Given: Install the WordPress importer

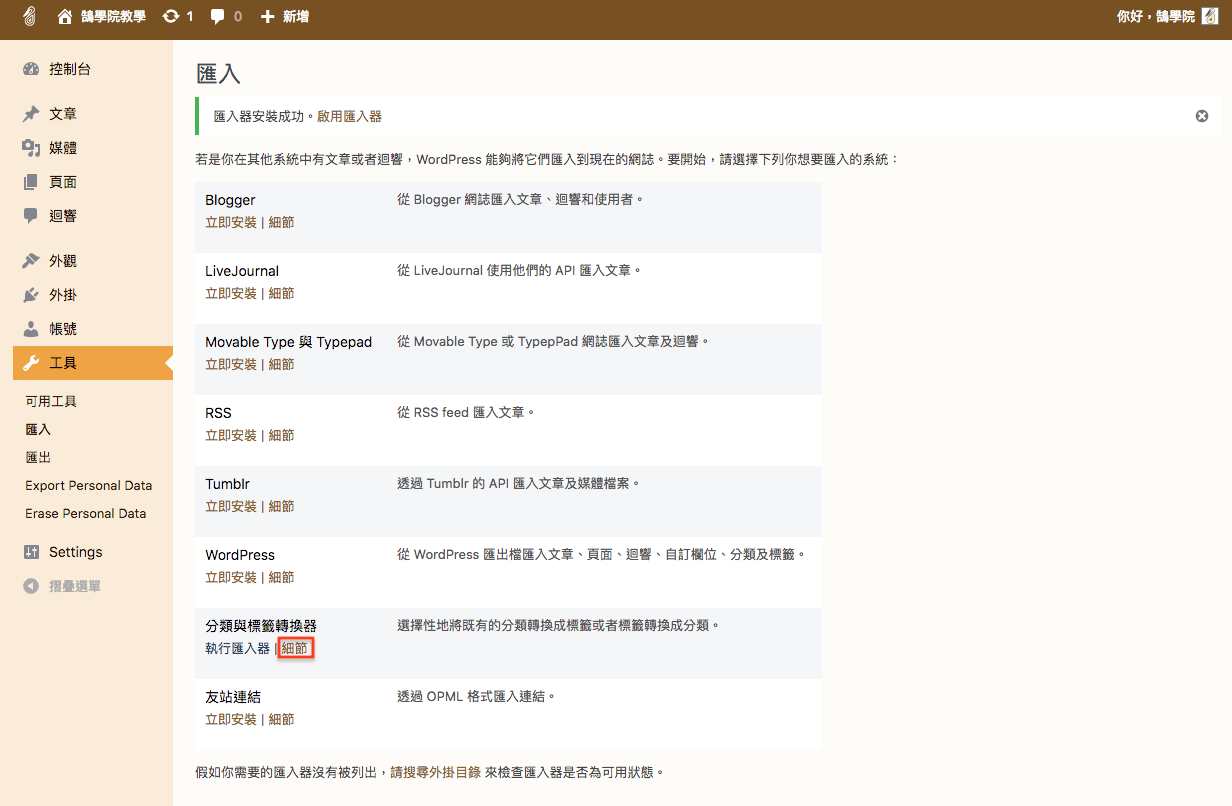Looking at the screenshot, I should 231,577.
